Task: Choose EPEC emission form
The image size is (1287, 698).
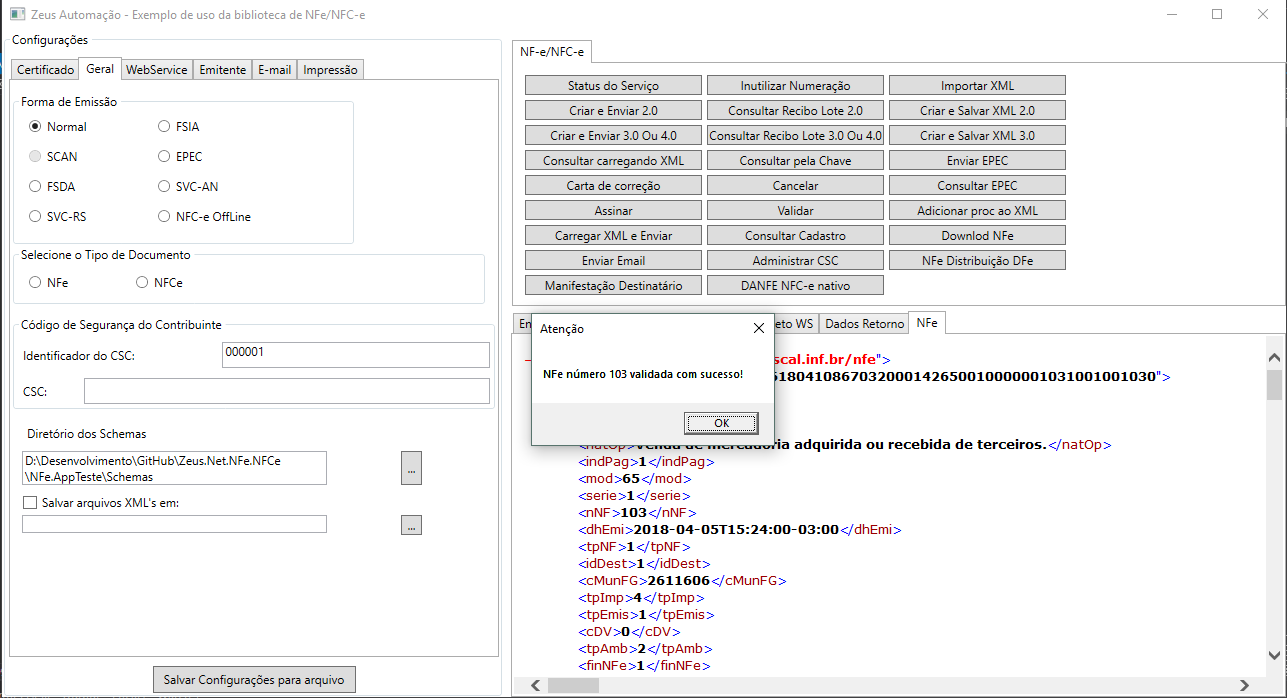Action: (165, 157)
